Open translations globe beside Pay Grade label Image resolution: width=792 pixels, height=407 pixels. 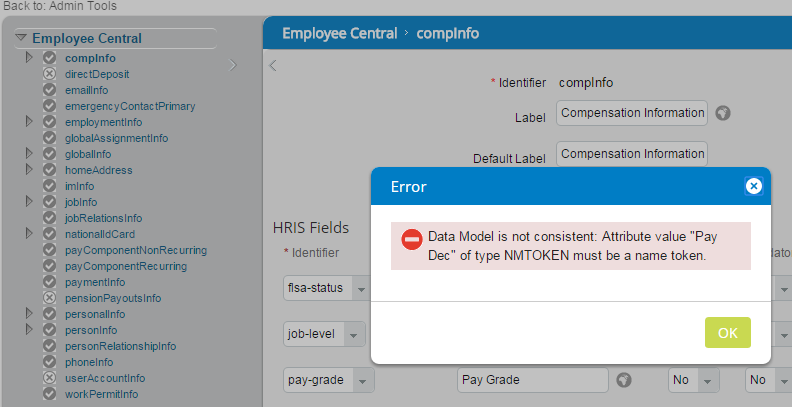(624, 380)
